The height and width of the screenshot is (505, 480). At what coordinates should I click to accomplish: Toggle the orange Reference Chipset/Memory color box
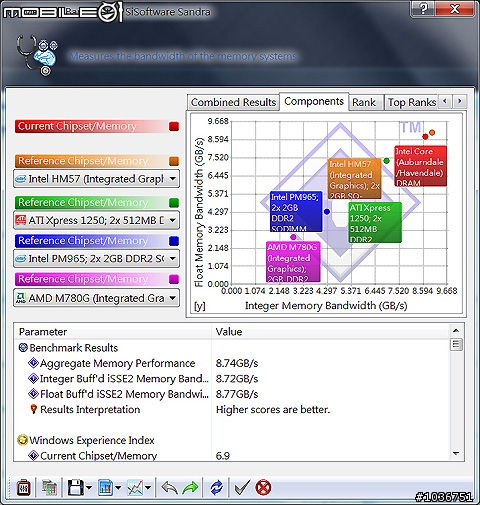point(174,161)
